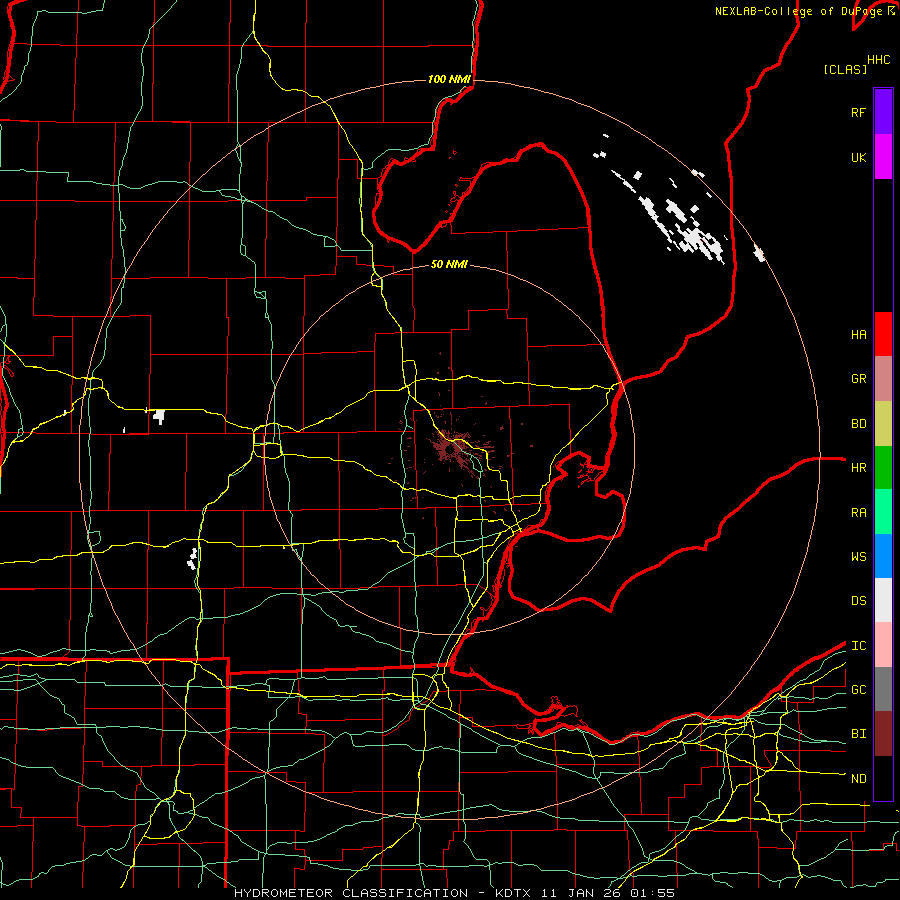Click the IC pink legend swatch
The height and width of the screenshot is (900, 900).
pyautogui.click(x=883, y=645)
